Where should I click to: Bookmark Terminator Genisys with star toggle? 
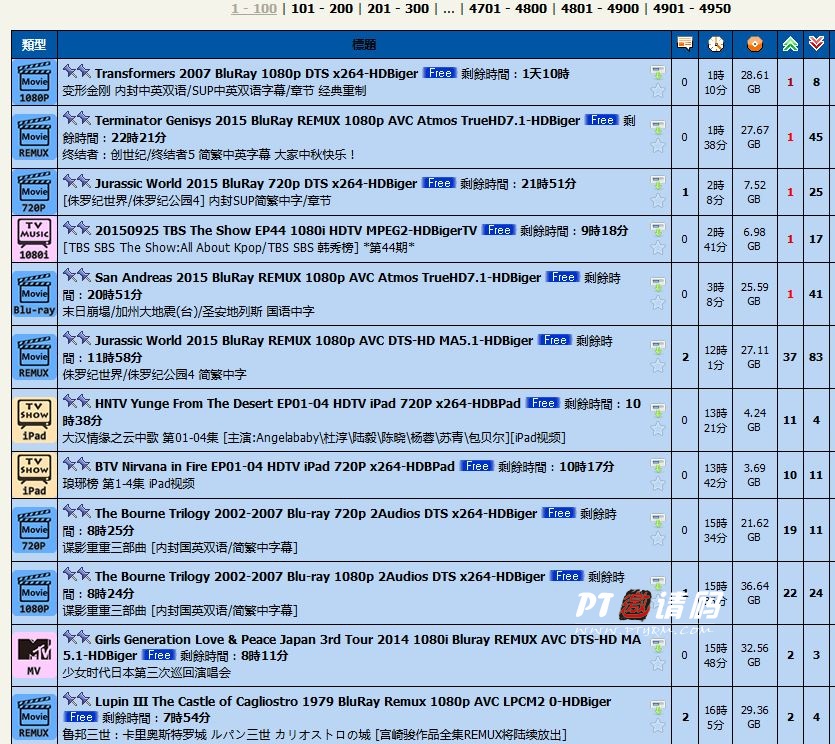[658, 145]
